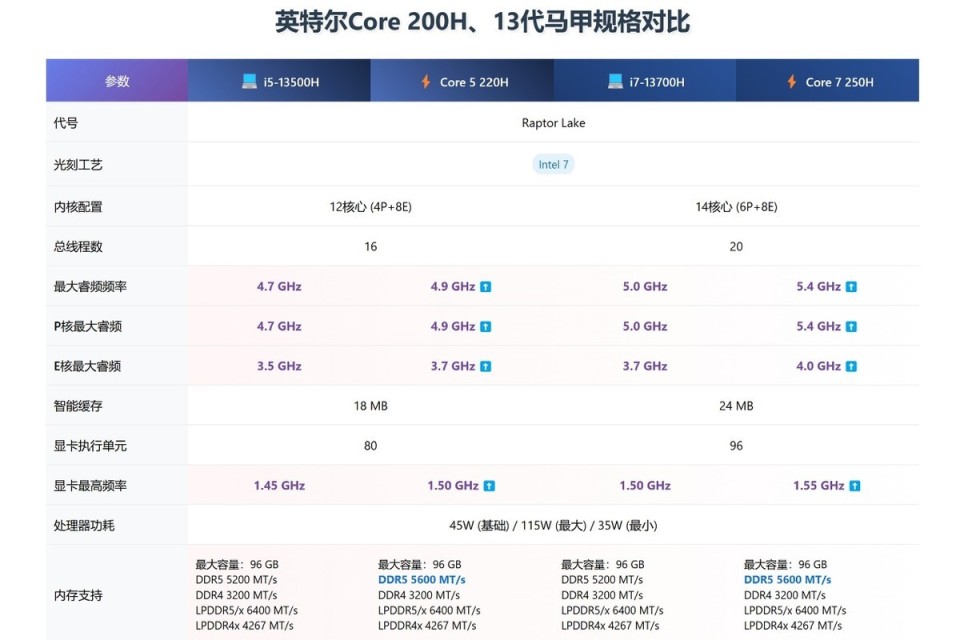Switch to the Core 7 250H column header

tap(828, 80)
